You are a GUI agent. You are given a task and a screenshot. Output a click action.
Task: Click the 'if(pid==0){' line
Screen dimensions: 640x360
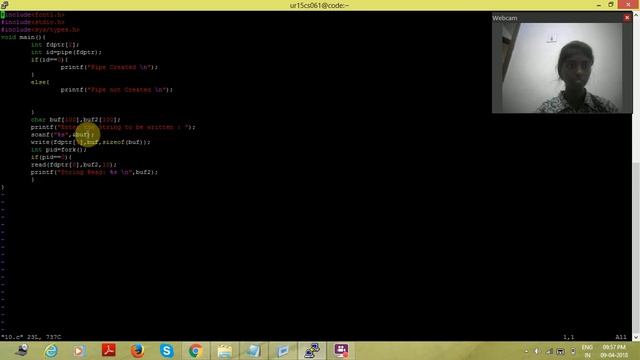(51, 157)
